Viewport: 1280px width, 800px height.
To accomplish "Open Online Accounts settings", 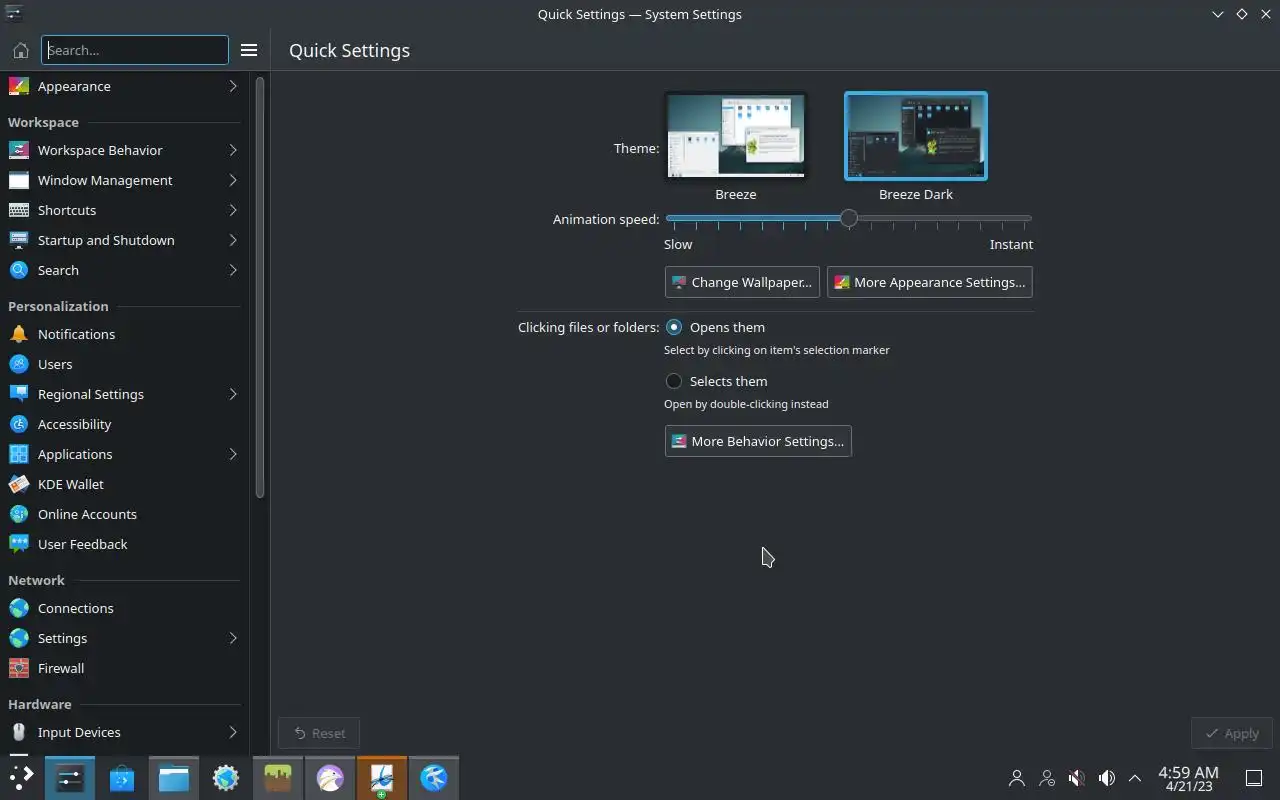I will click(x=124, y=514).
